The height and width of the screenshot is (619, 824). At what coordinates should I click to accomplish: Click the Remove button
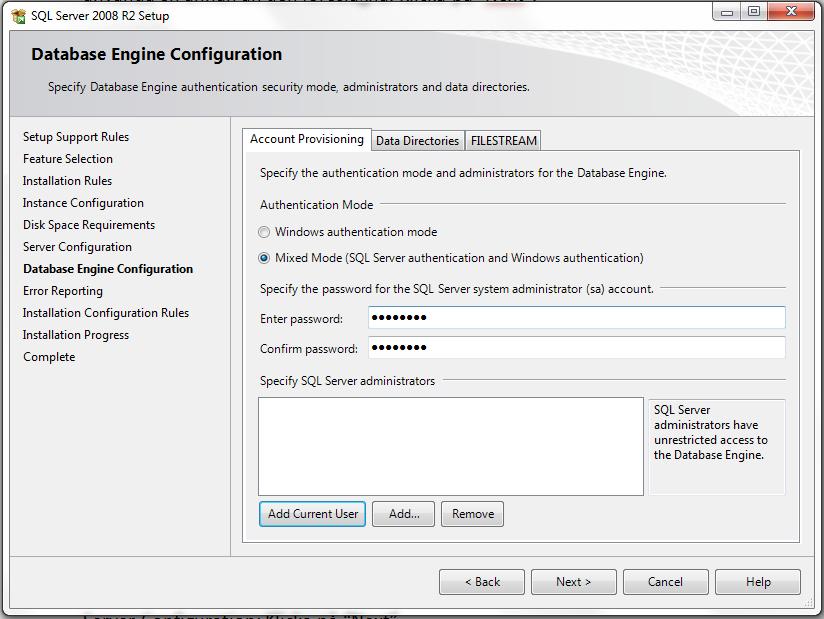[472, 514]
